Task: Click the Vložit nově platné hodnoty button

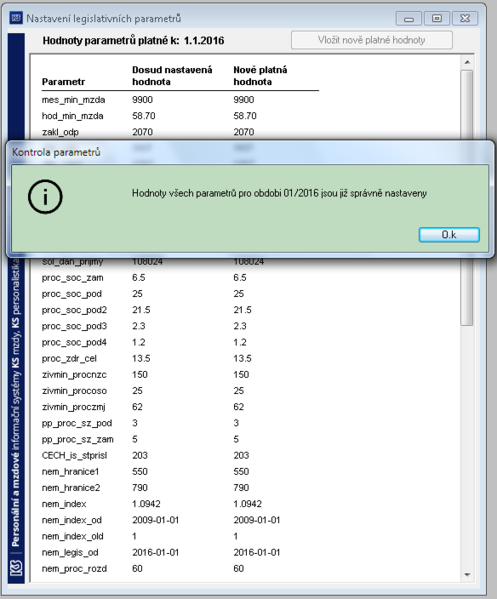Action: click(372, 40)
